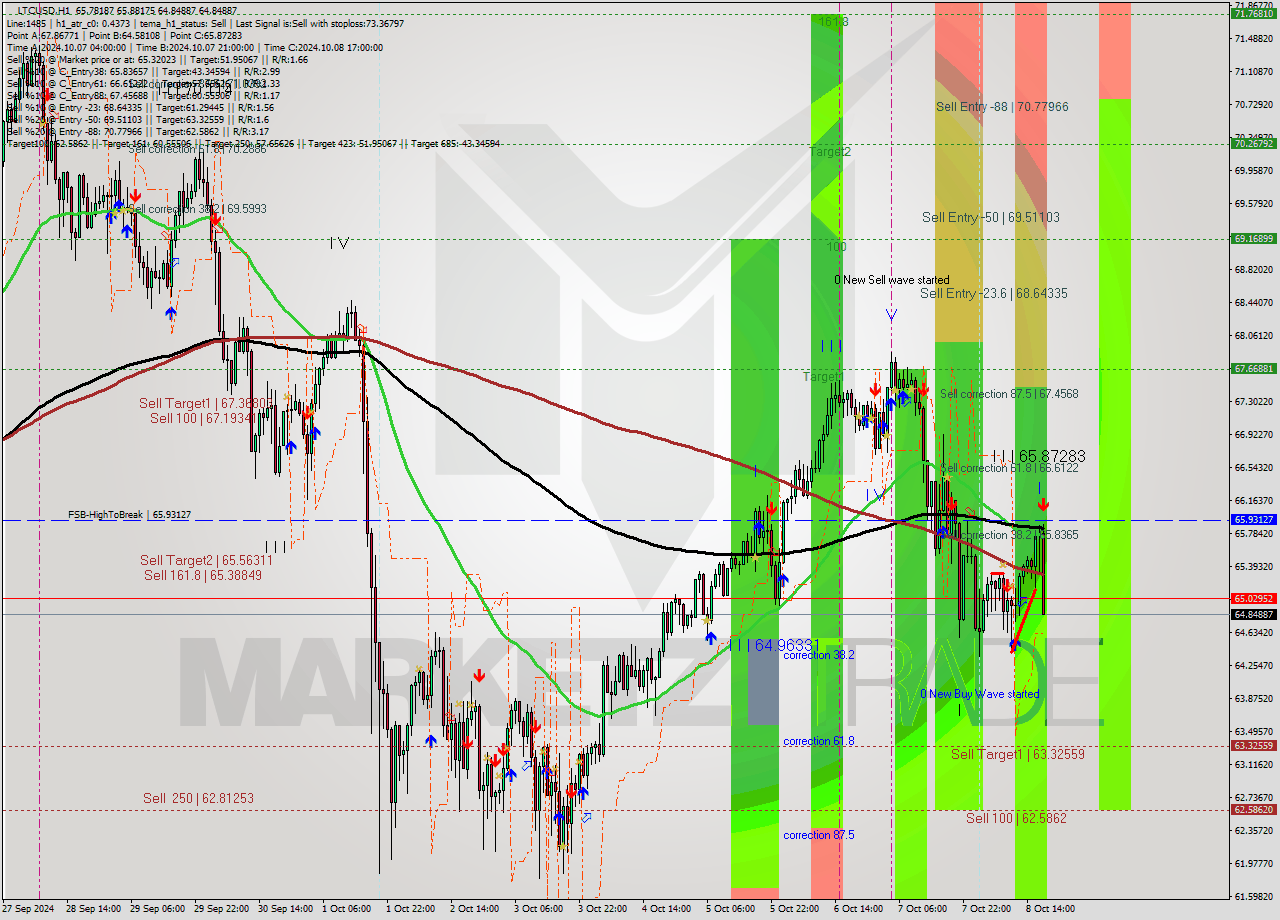Click the red 62.58620 price axis marker
The height and width of the screenshot is (920, 1280).
click(x=1254, y=810)
